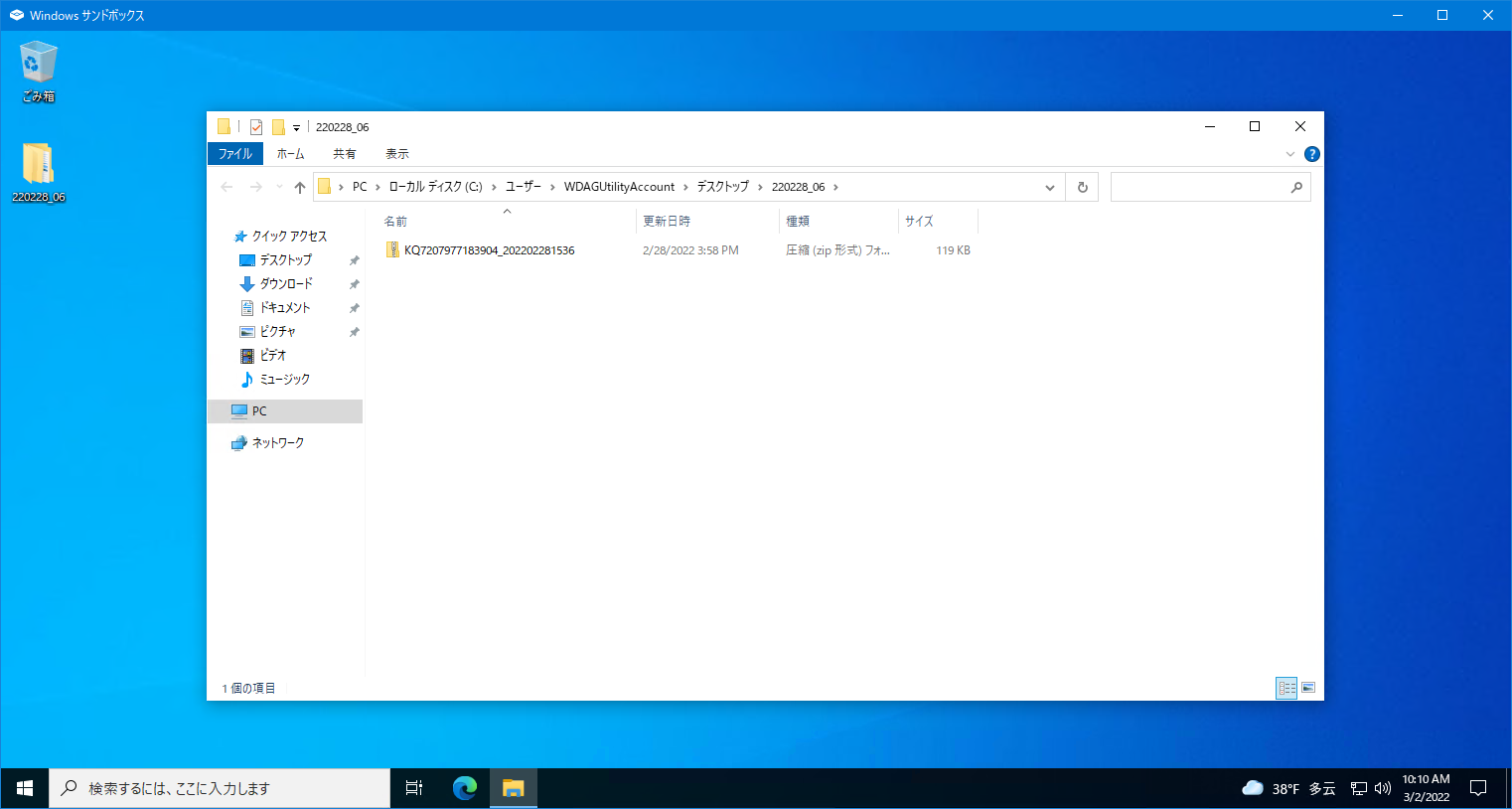
Task: Click the New folder icon in title bar
Action: [278, 127]
